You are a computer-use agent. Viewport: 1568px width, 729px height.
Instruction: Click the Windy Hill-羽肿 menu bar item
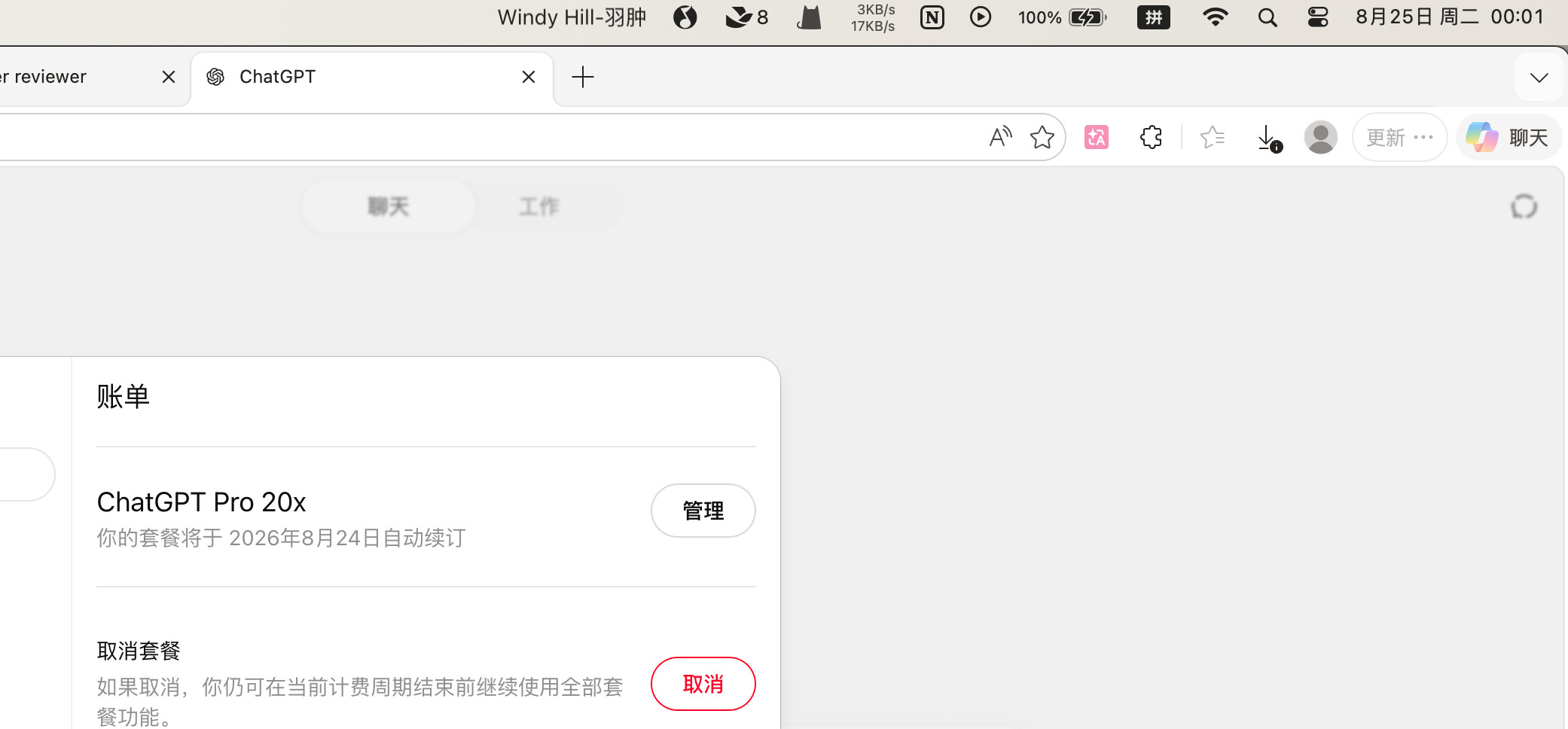[x=572, y=17]
